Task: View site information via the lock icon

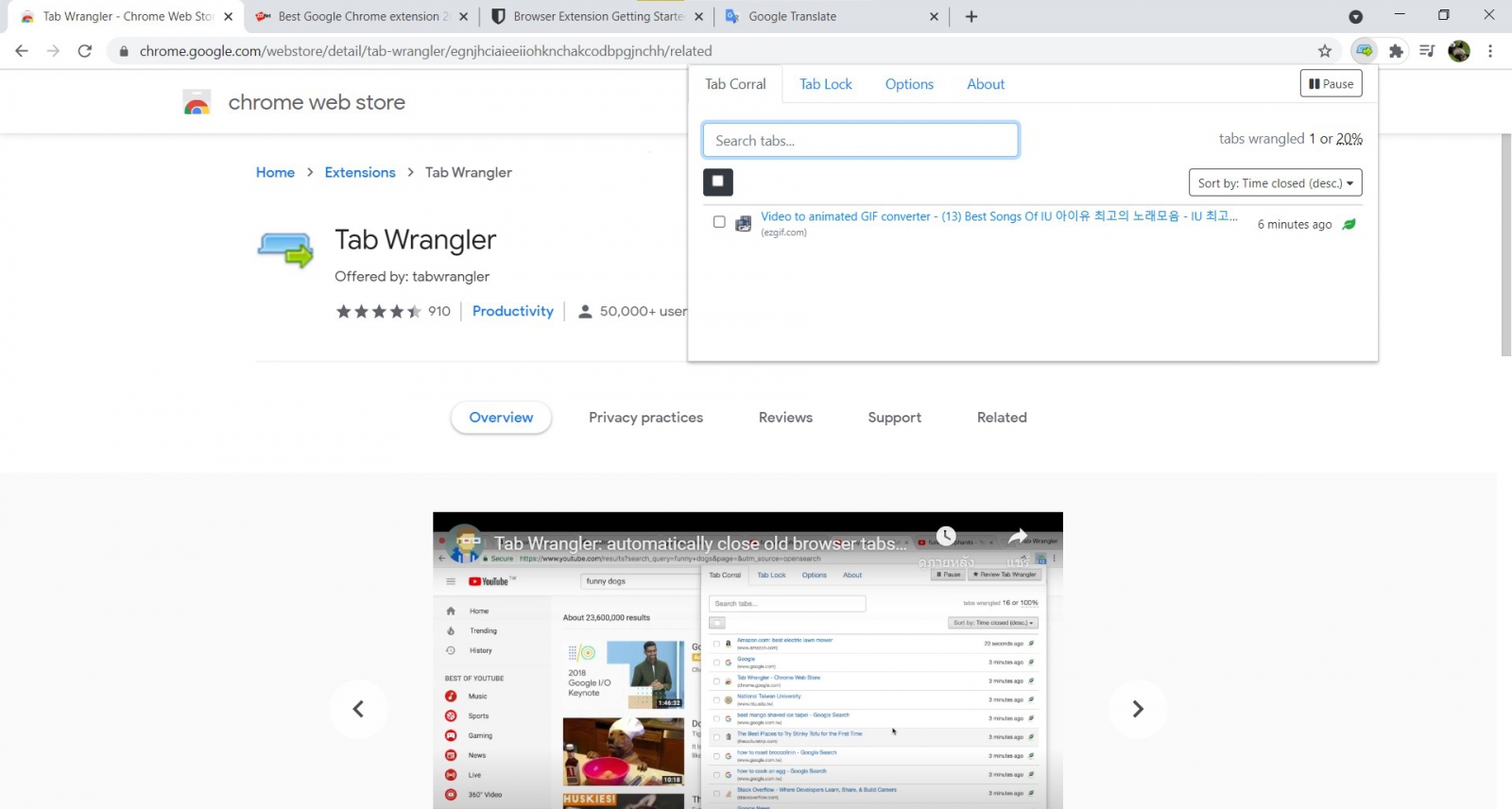Action: pos(124,51)
